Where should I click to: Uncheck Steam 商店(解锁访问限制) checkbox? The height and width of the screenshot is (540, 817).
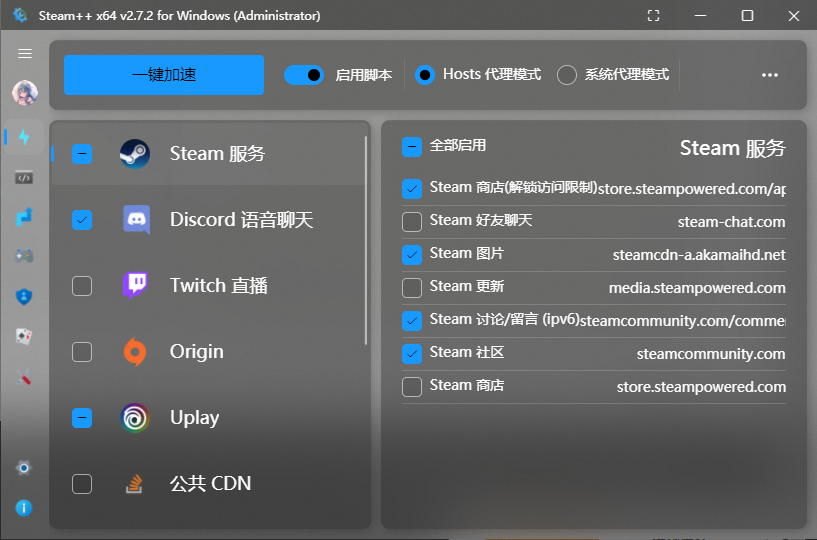tap(412, 189)
